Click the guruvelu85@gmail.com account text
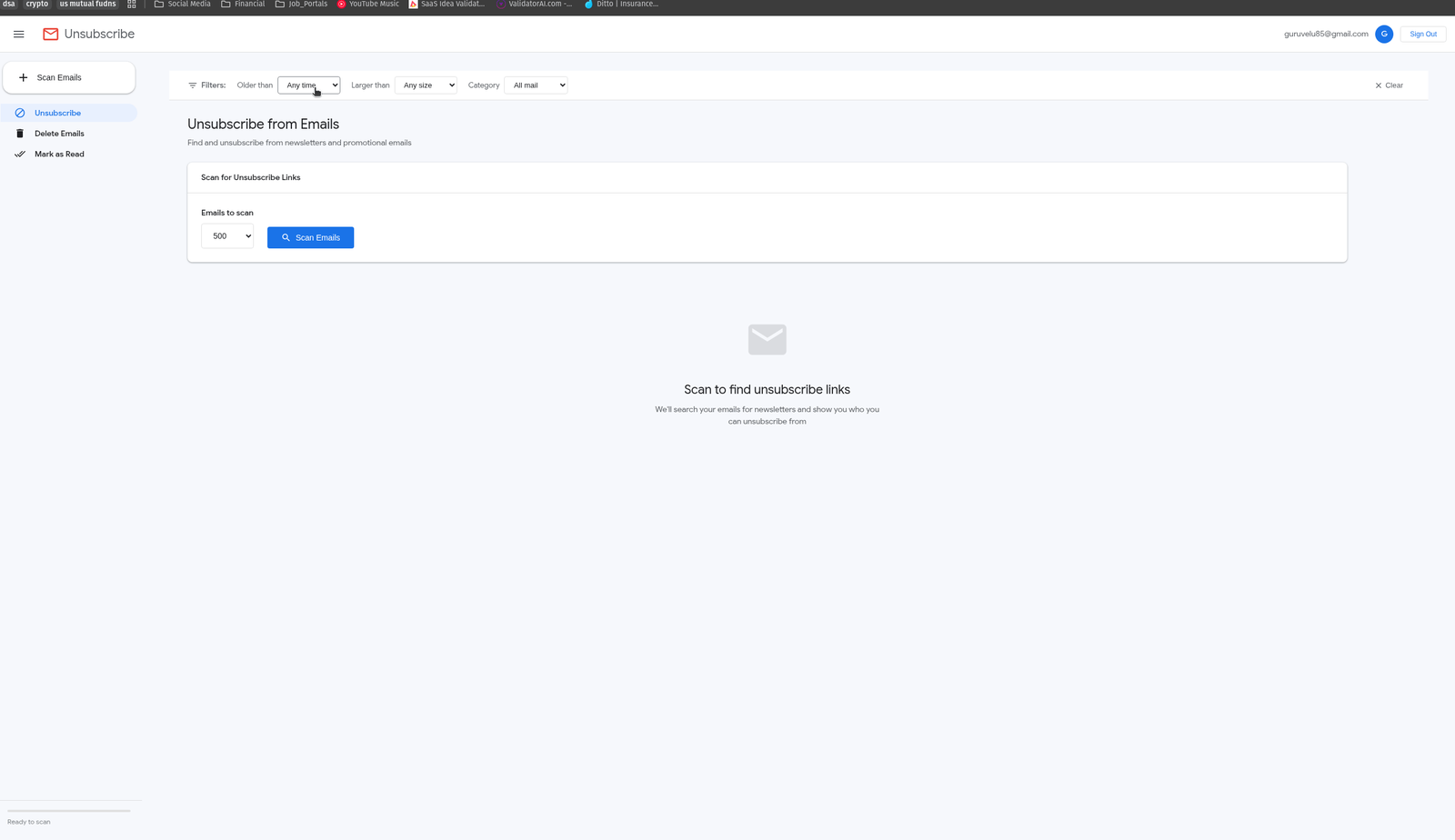 tap(1326, 34)
